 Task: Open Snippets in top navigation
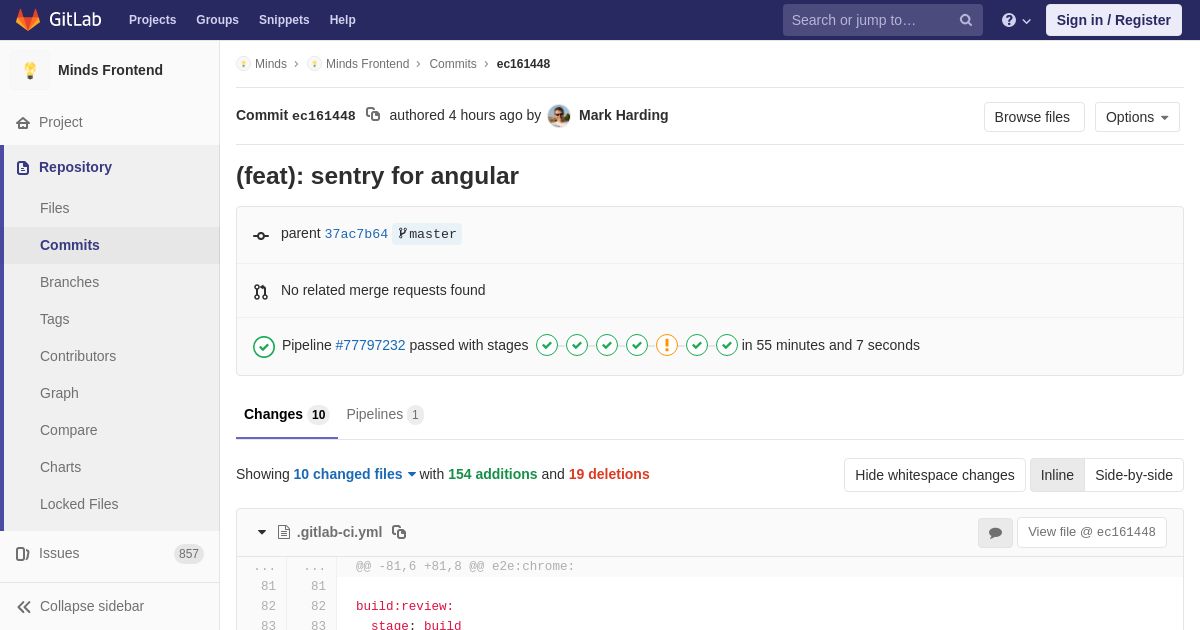click(x=284, y=20)
